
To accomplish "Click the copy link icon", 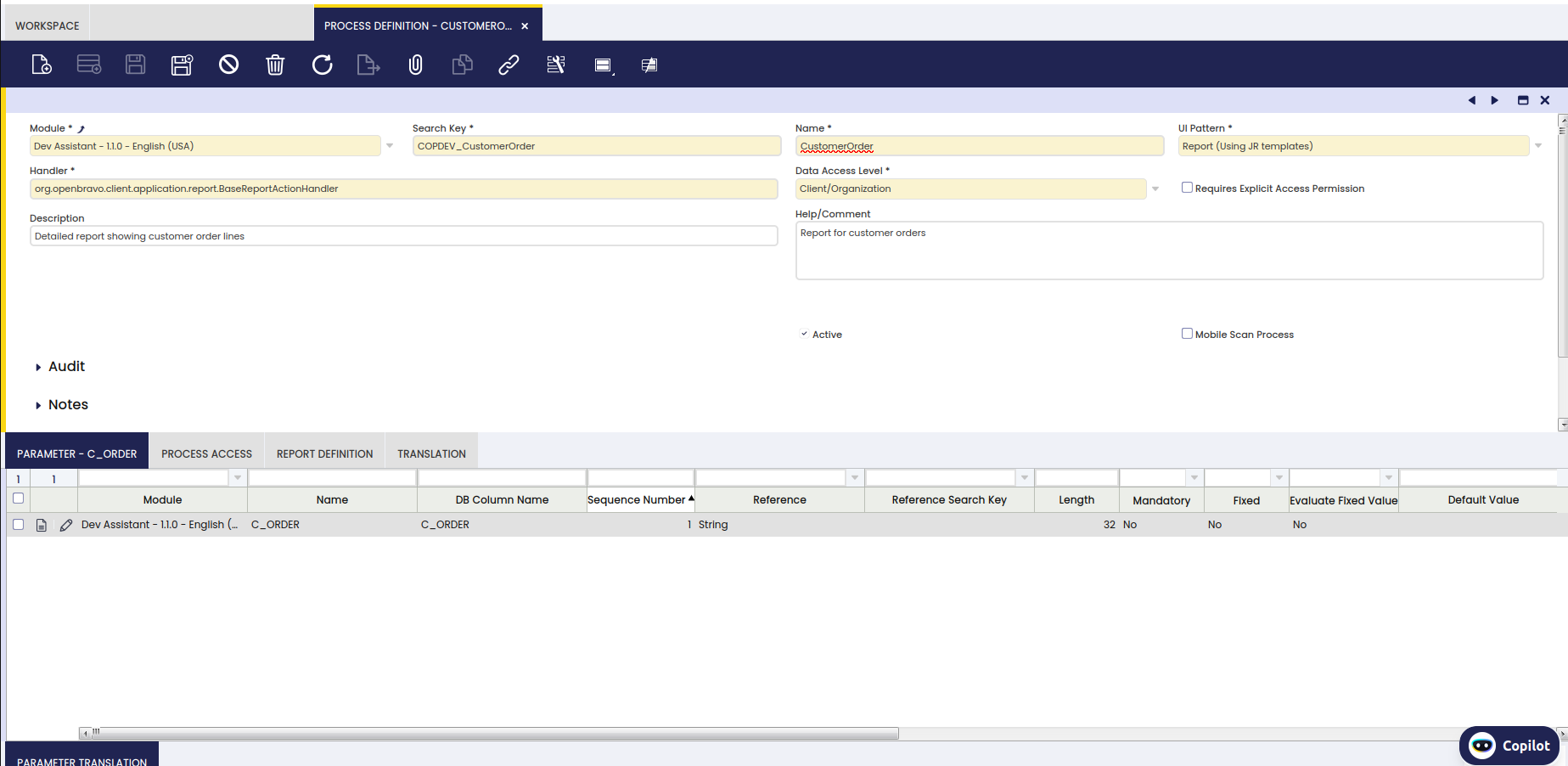I will coord(509,65).
